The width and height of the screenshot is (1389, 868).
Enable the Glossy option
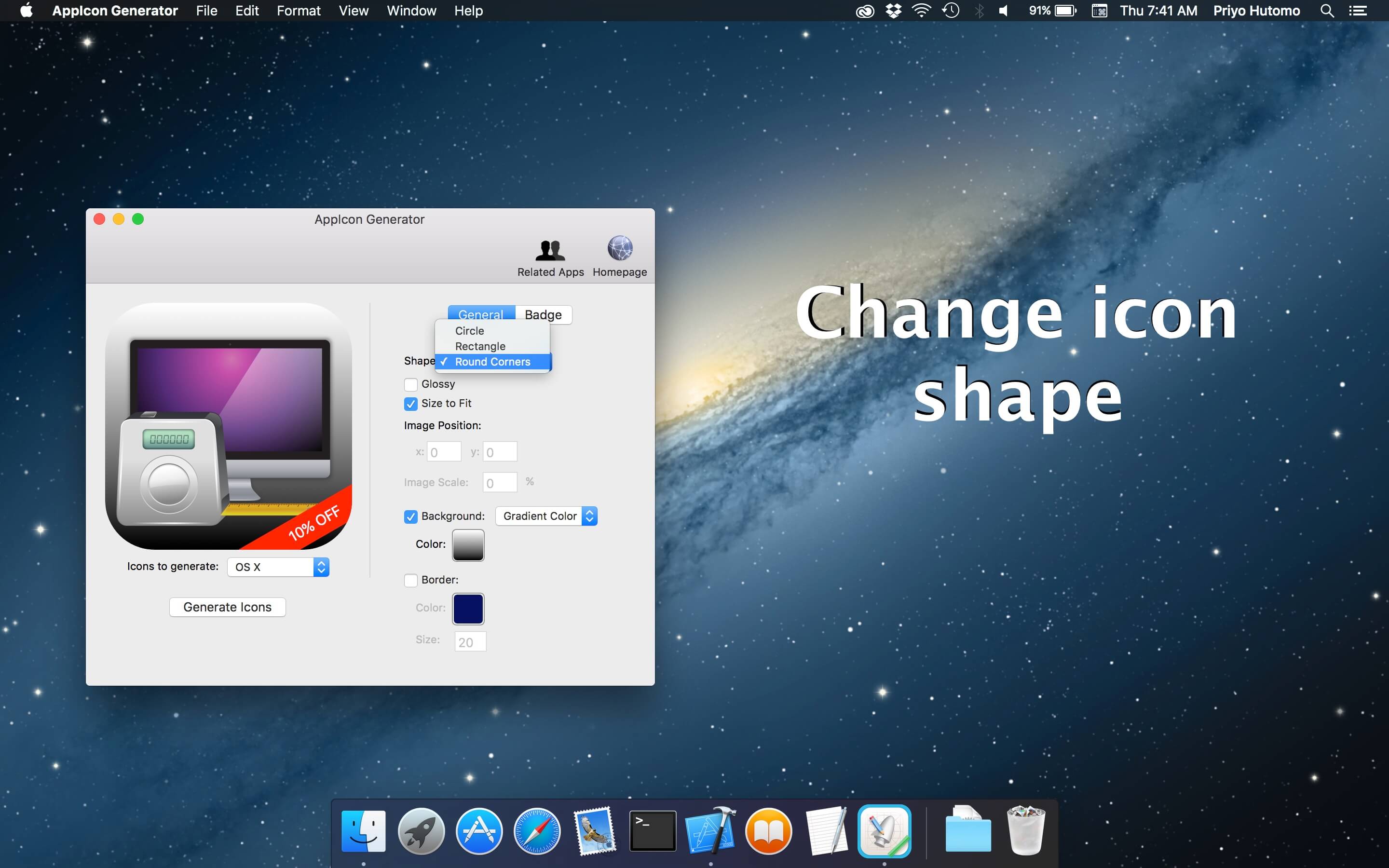tap(410, 384)
